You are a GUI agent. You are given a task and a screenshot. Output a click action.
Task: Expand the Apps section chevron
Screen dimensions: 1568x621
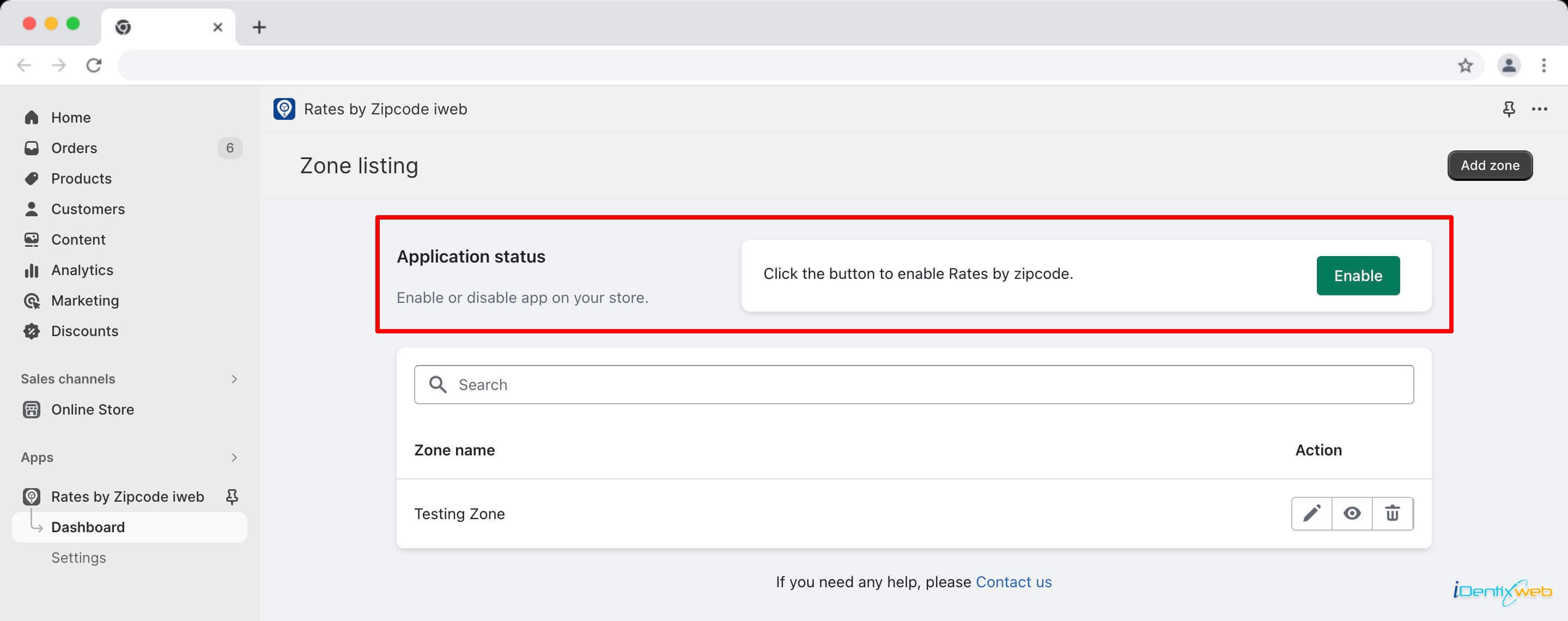coord(234,457)
